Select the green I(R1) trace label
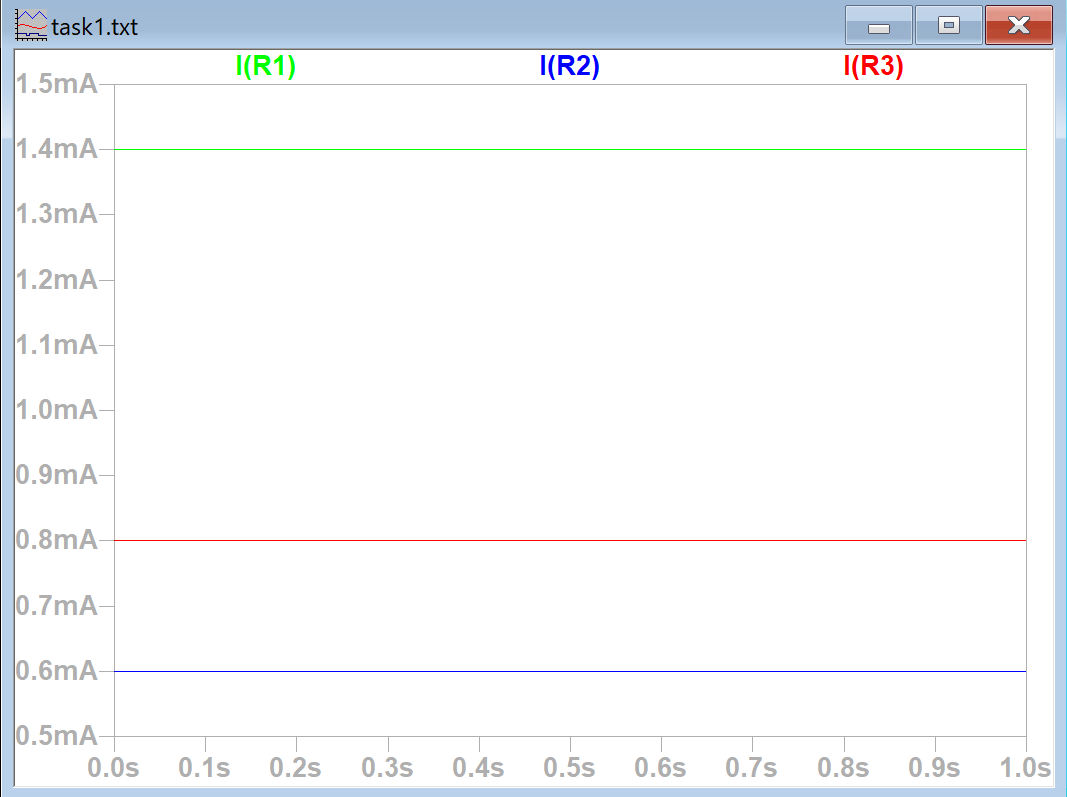 coord(266,67)
